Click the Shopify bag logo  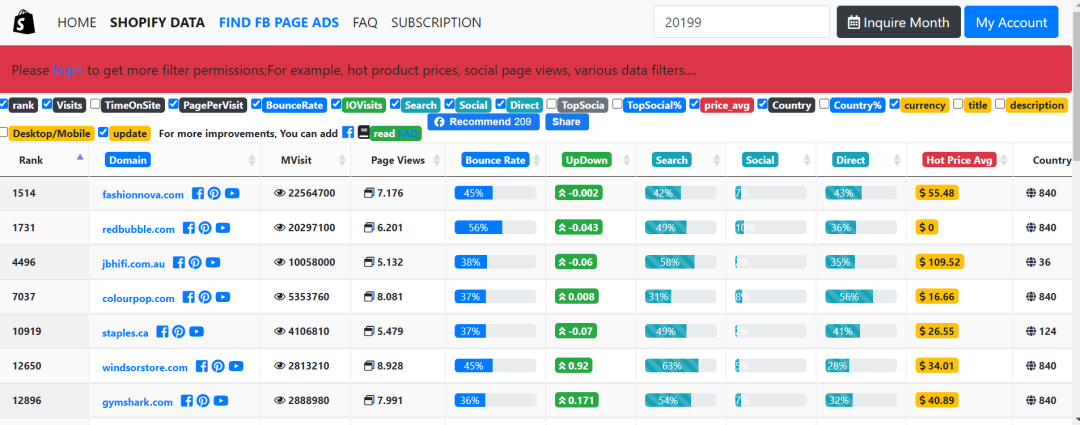coord(23,22)
